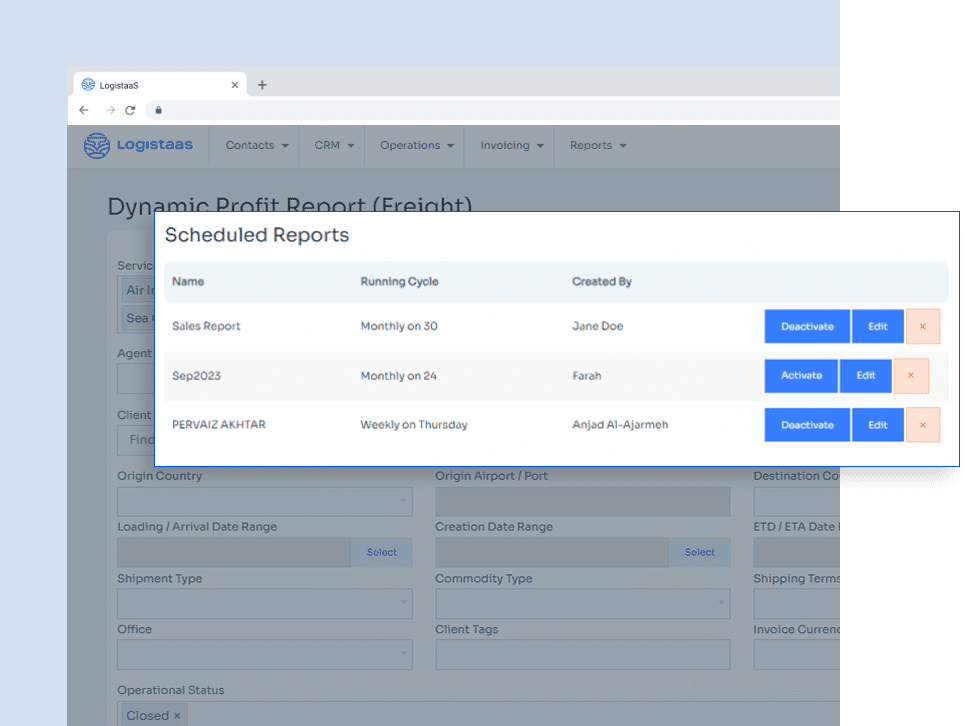Edit the Sep2023 schedule
This screenshot has width=973, height=726.
[866, 375]
